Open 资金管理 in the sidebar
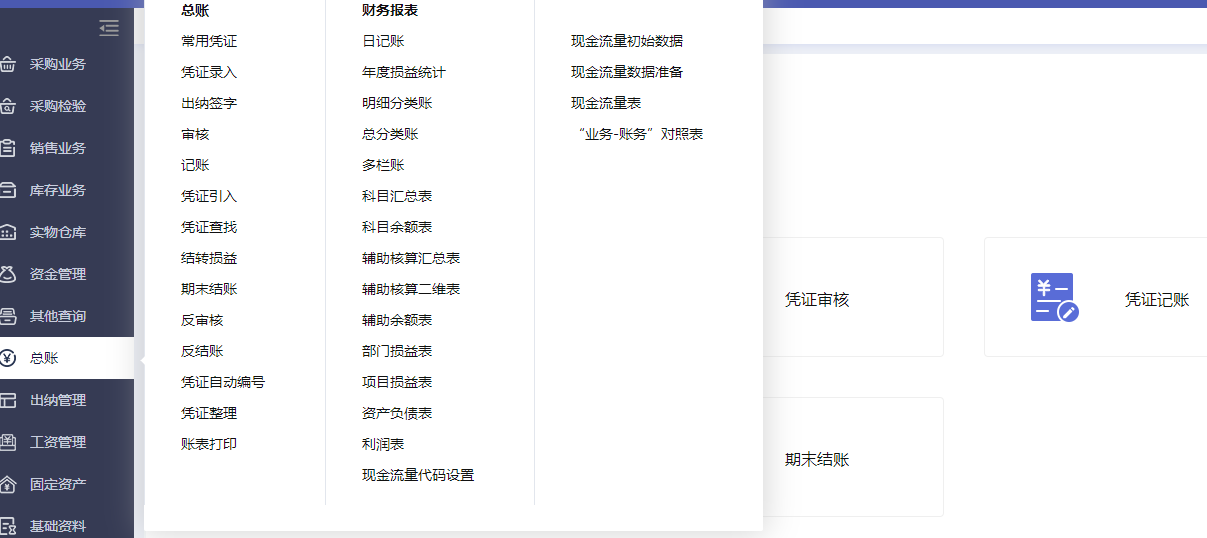The image size is (1207, 538). [x=57, y=274]
